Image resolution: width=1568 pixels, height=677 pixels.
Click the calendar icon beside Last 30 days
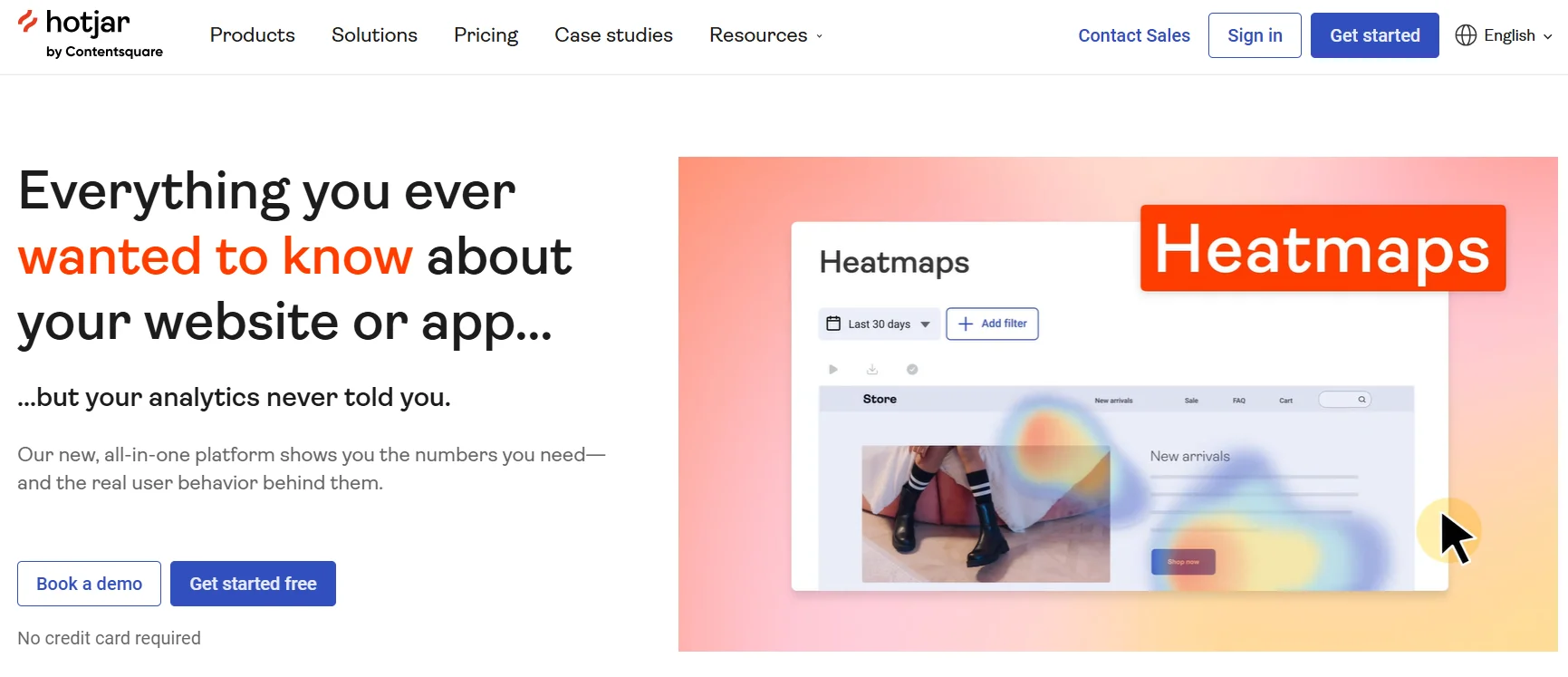[833, 324]
